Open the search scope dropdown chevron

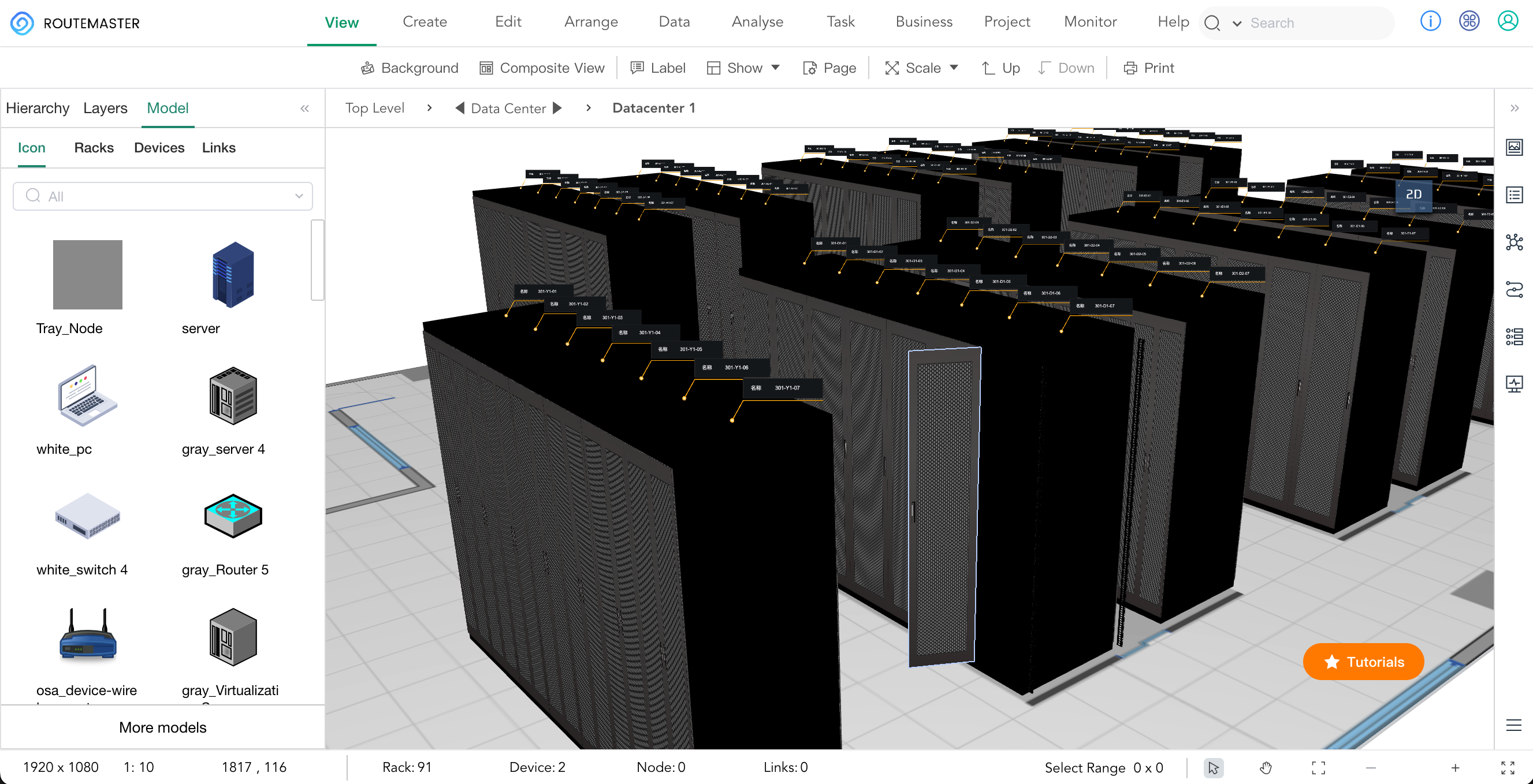tap(1237, 23)
